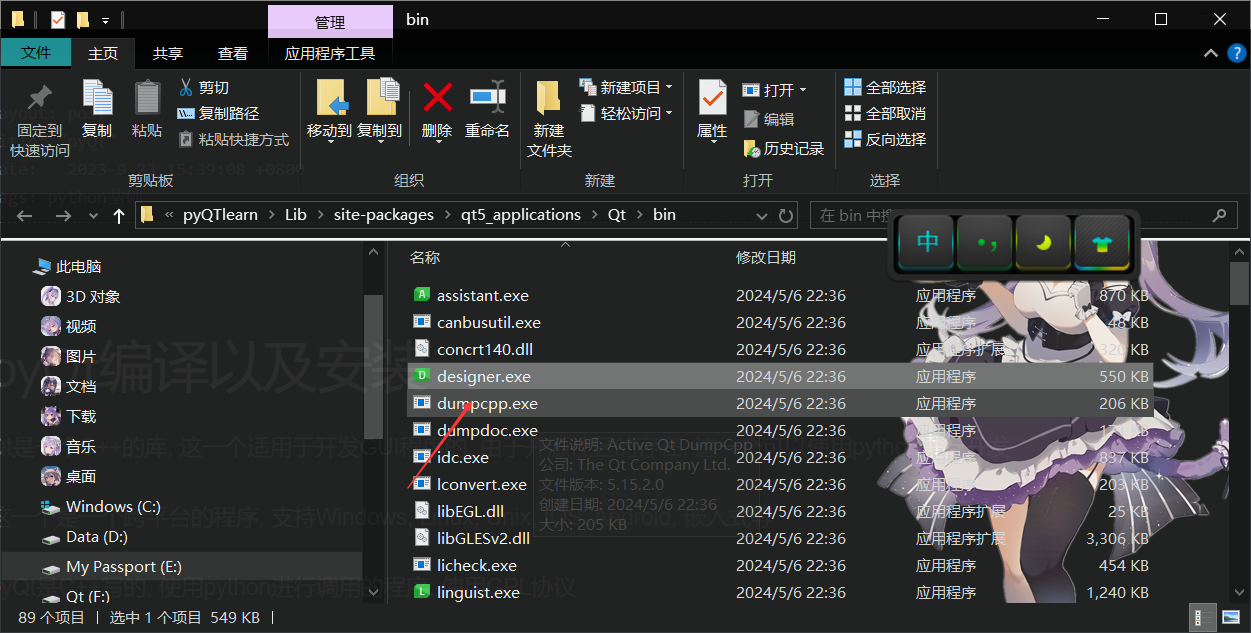
Task: Click the Copy to (复制到) icon
Action: tap(381, 98)
